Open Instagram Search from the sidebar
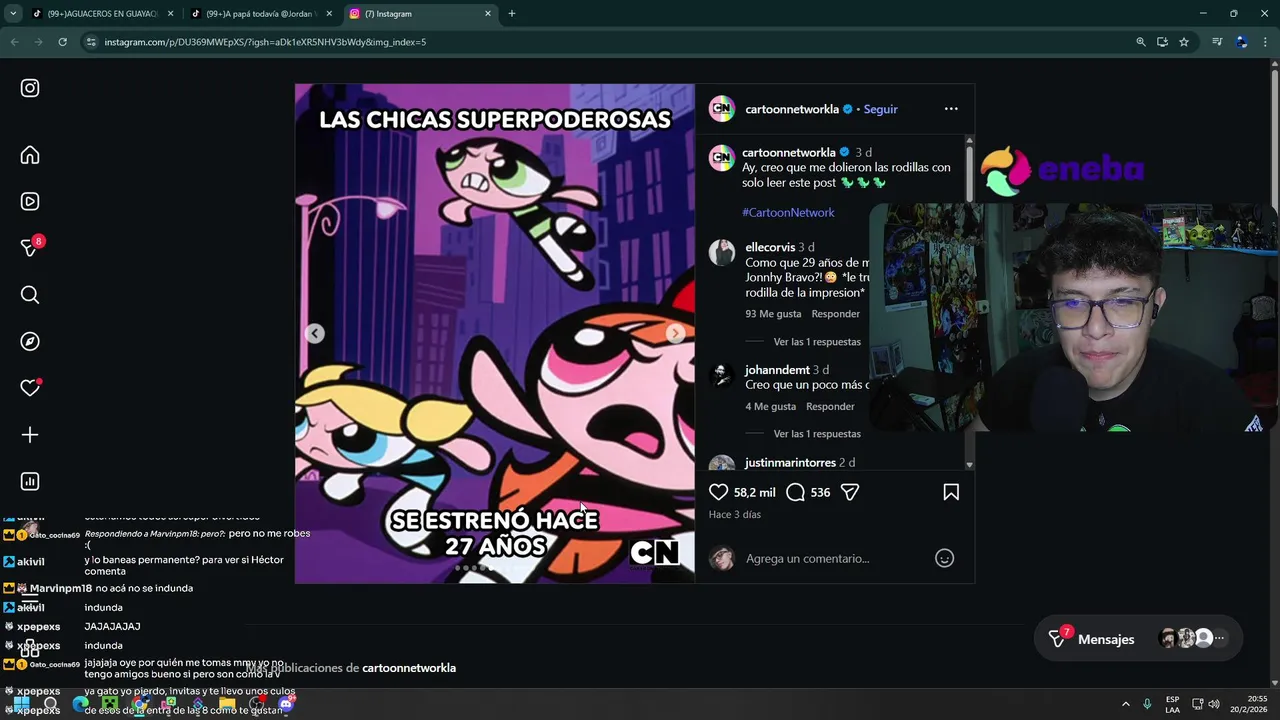 coord(30,295)
